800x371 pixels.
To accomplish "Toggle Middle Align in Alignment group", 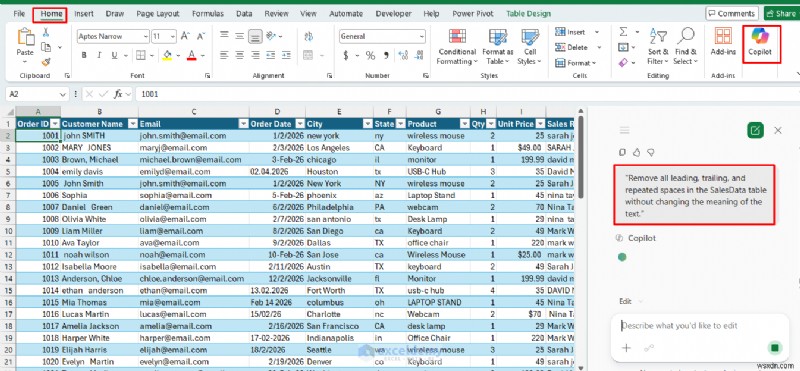I will (240, 36).
